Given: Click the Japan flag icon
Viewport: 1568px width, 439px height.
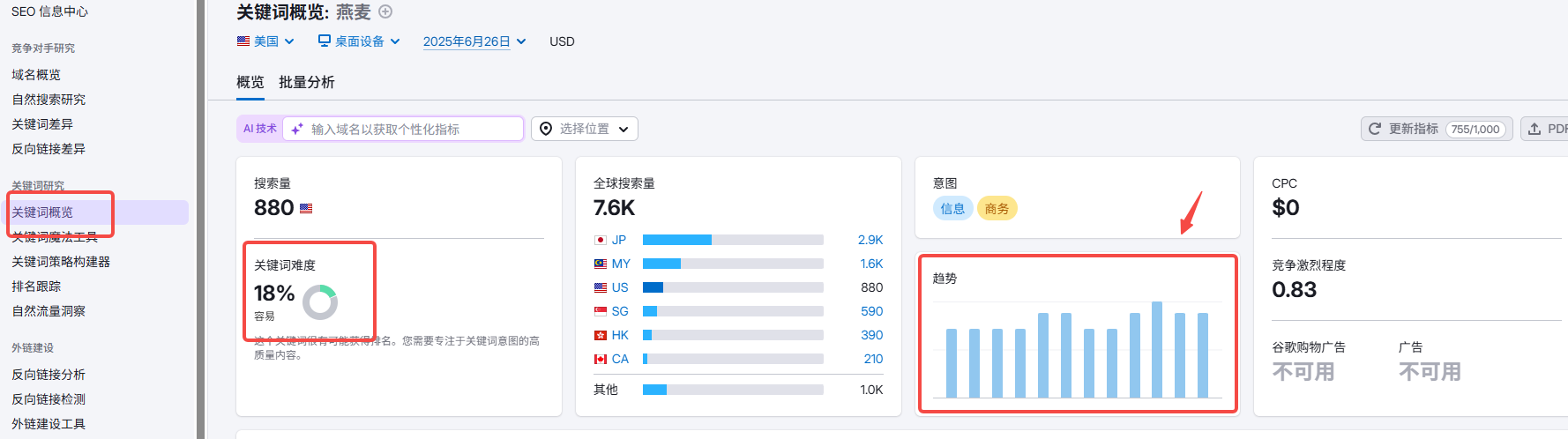Looking at the screenshot, I should tap(601, 240).
